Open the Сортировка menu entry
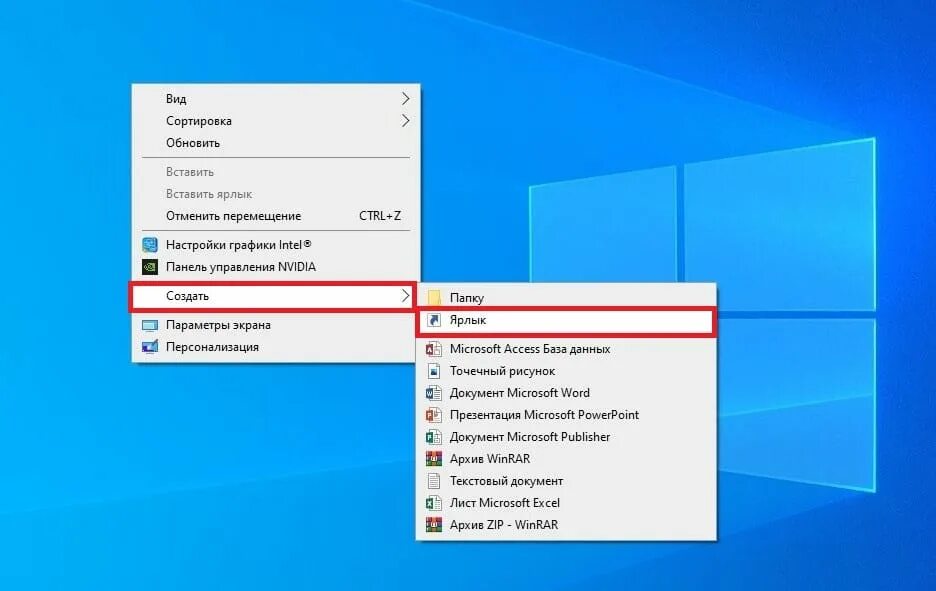Image resolution: width=936 pixels, height=591 pixels. [x=276, y=121]
